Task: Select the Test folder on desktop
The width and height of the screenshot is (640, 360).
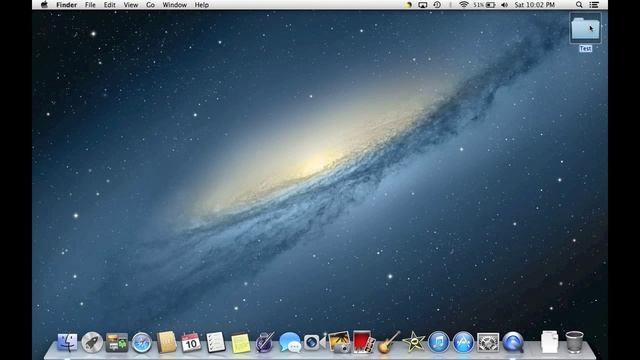Action: coord(585,28)
